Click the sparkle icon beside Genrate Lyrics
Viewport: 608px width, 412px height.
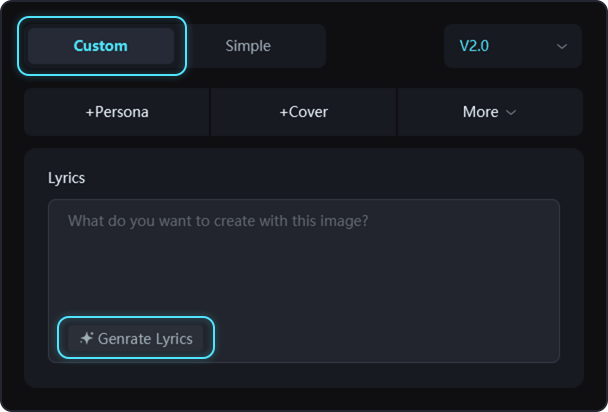point(86,339)
